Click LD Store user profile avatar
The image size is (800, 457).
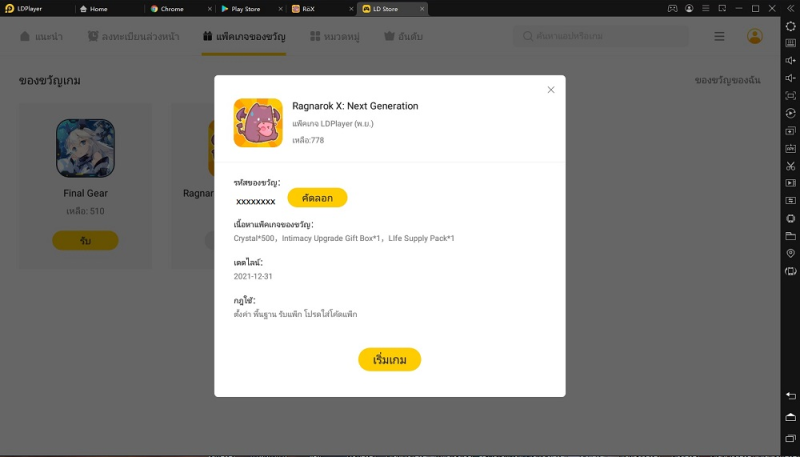(755, 36)
